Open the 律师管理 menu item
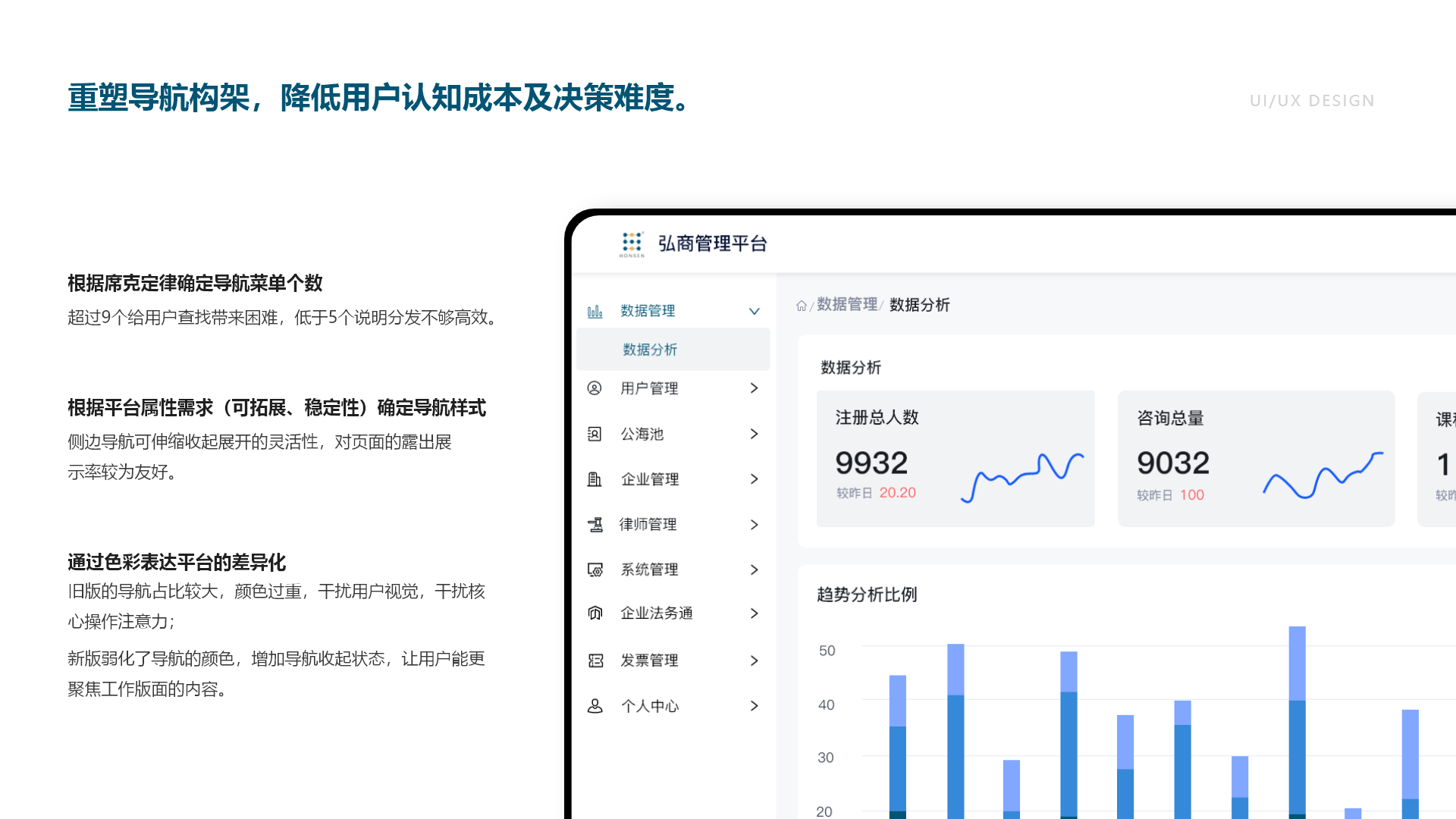 648,525
